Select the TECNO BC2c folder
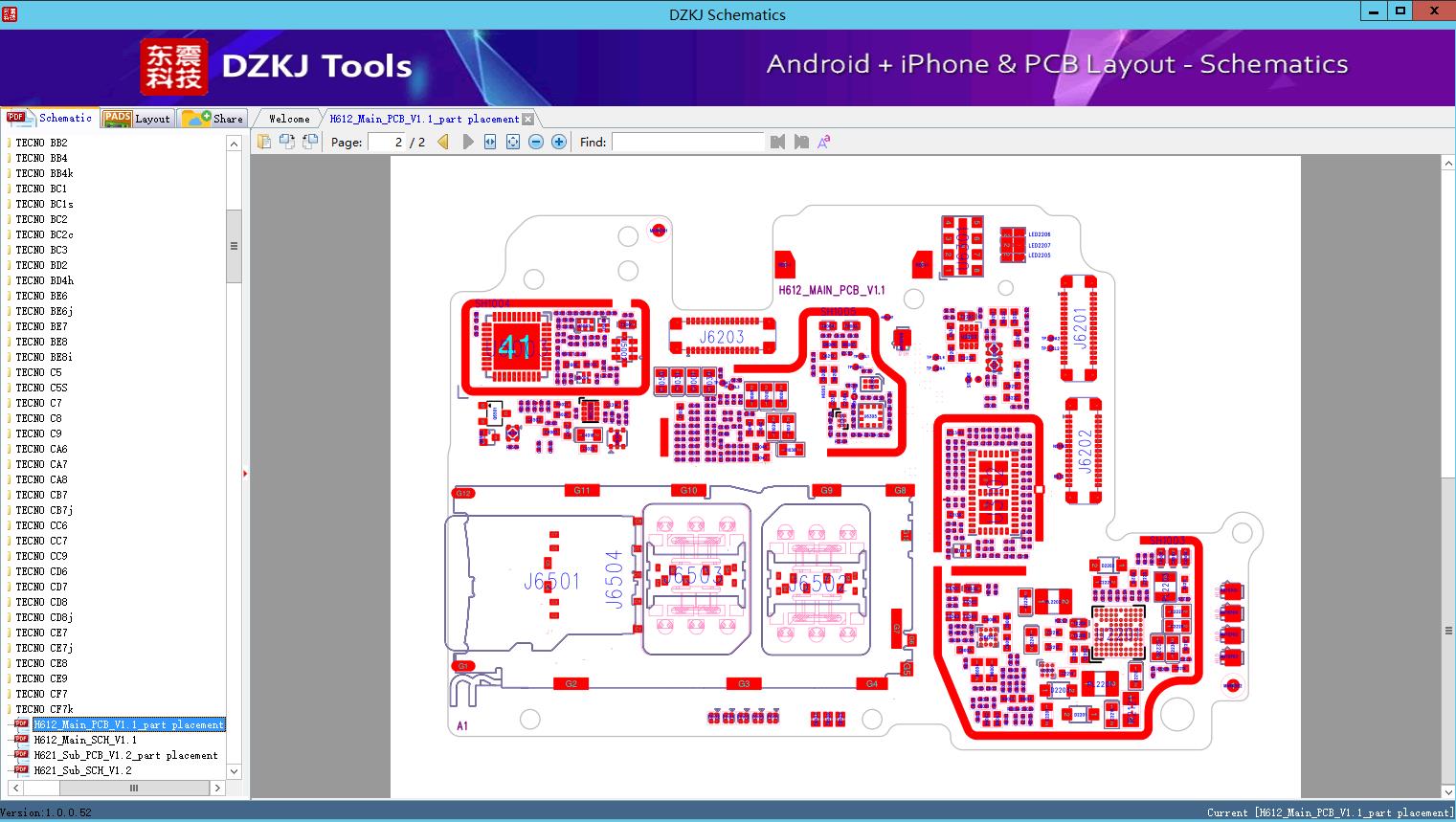The width and height of the screenshot is (1456, 822). click(44, 234)
